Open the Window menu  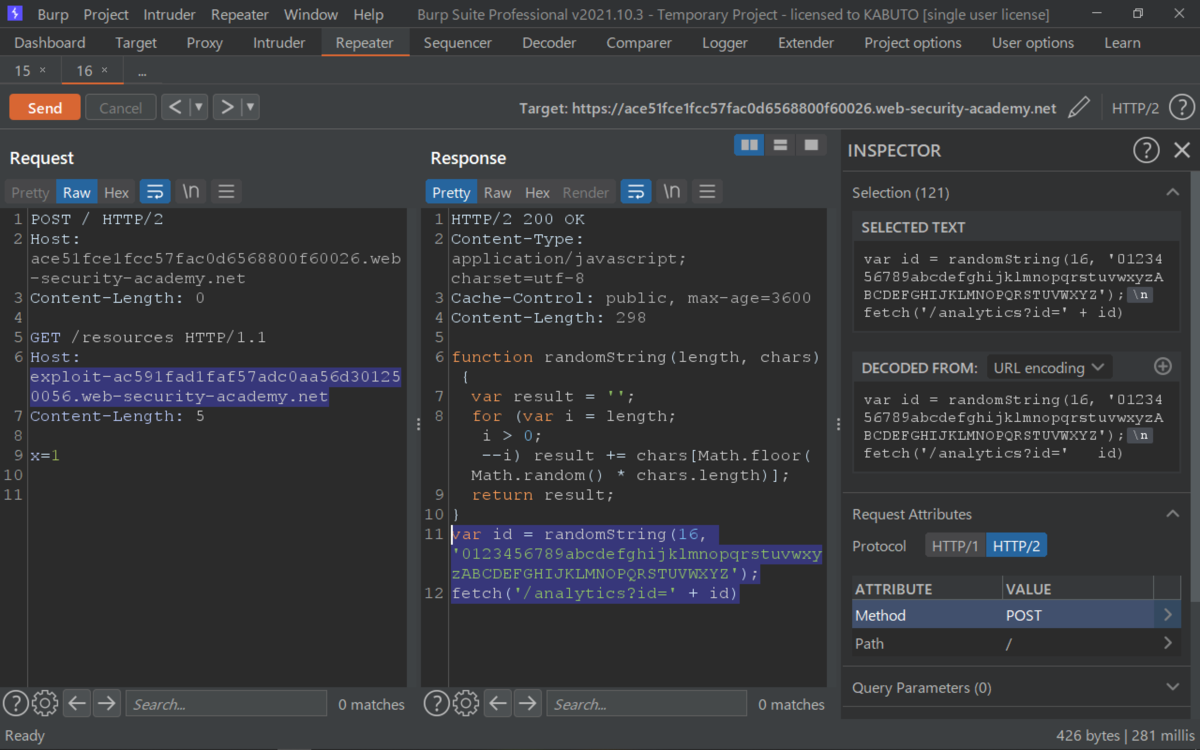click(x=311, y=15)
